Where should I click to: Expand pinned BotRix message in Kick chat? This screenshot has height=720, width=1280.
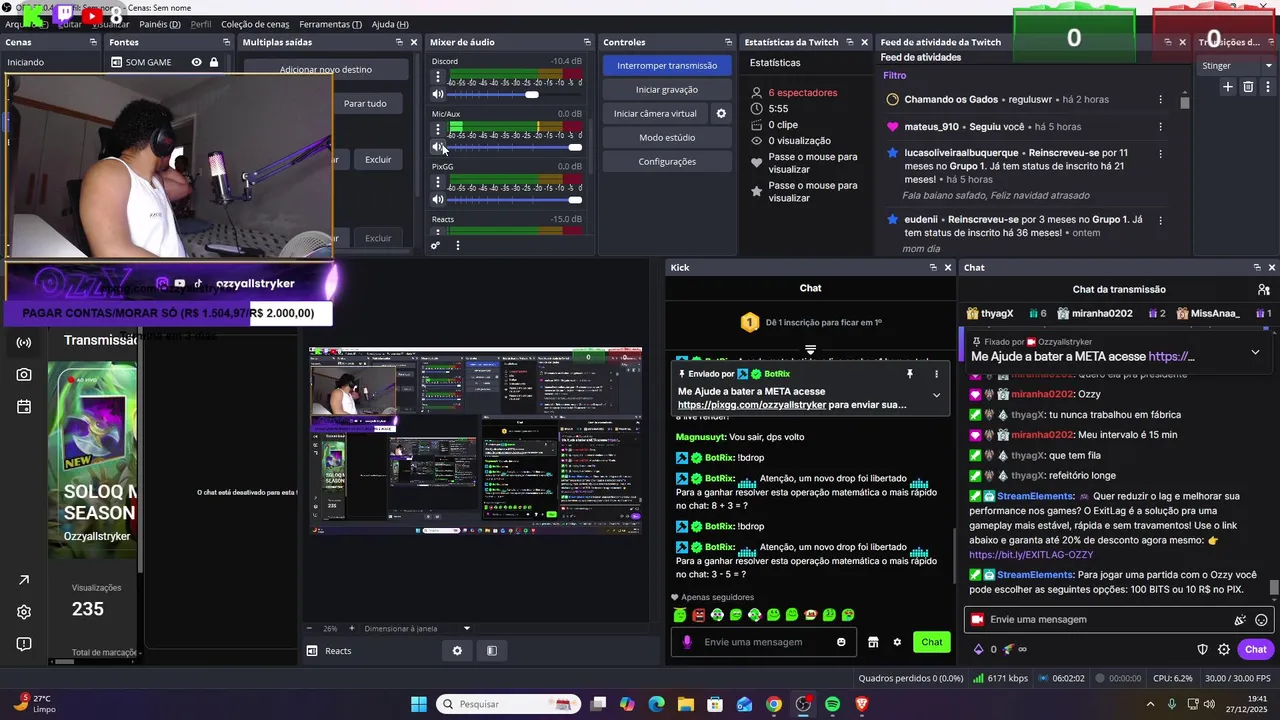pyautogui.click(x=936, y=395)
